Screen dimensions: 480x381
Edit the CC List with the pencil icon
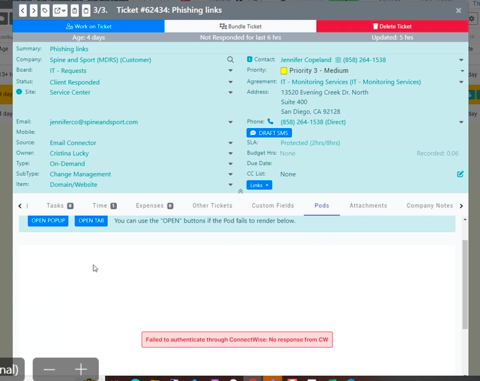click(x=460, y=174)
